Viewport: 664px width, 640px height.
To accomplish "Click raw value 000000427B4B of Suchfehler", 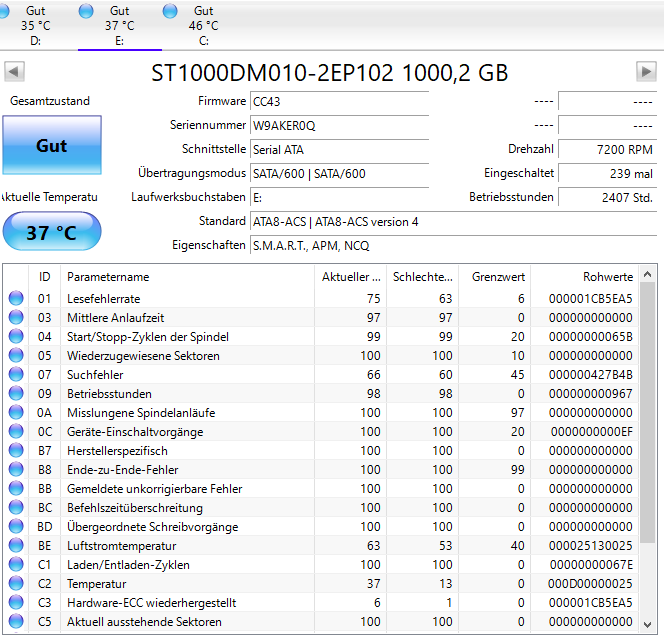I will point(590,375).
